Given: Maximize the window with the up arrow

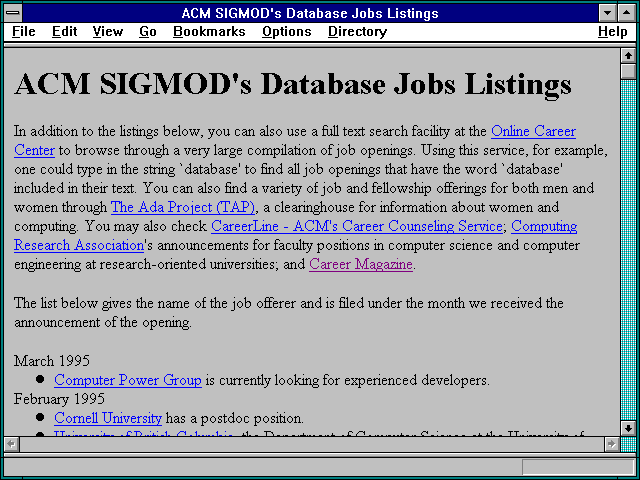Looking at the screenshot, I should click(x=627, y=13).
